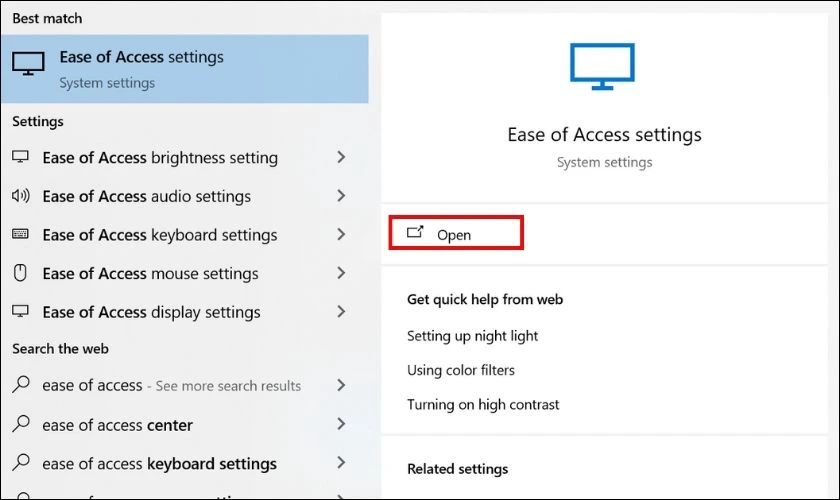Viewport: 840px width, 500px height.
Task: Open the Turning on high contrast help link
Action: [x=483, y=405]
